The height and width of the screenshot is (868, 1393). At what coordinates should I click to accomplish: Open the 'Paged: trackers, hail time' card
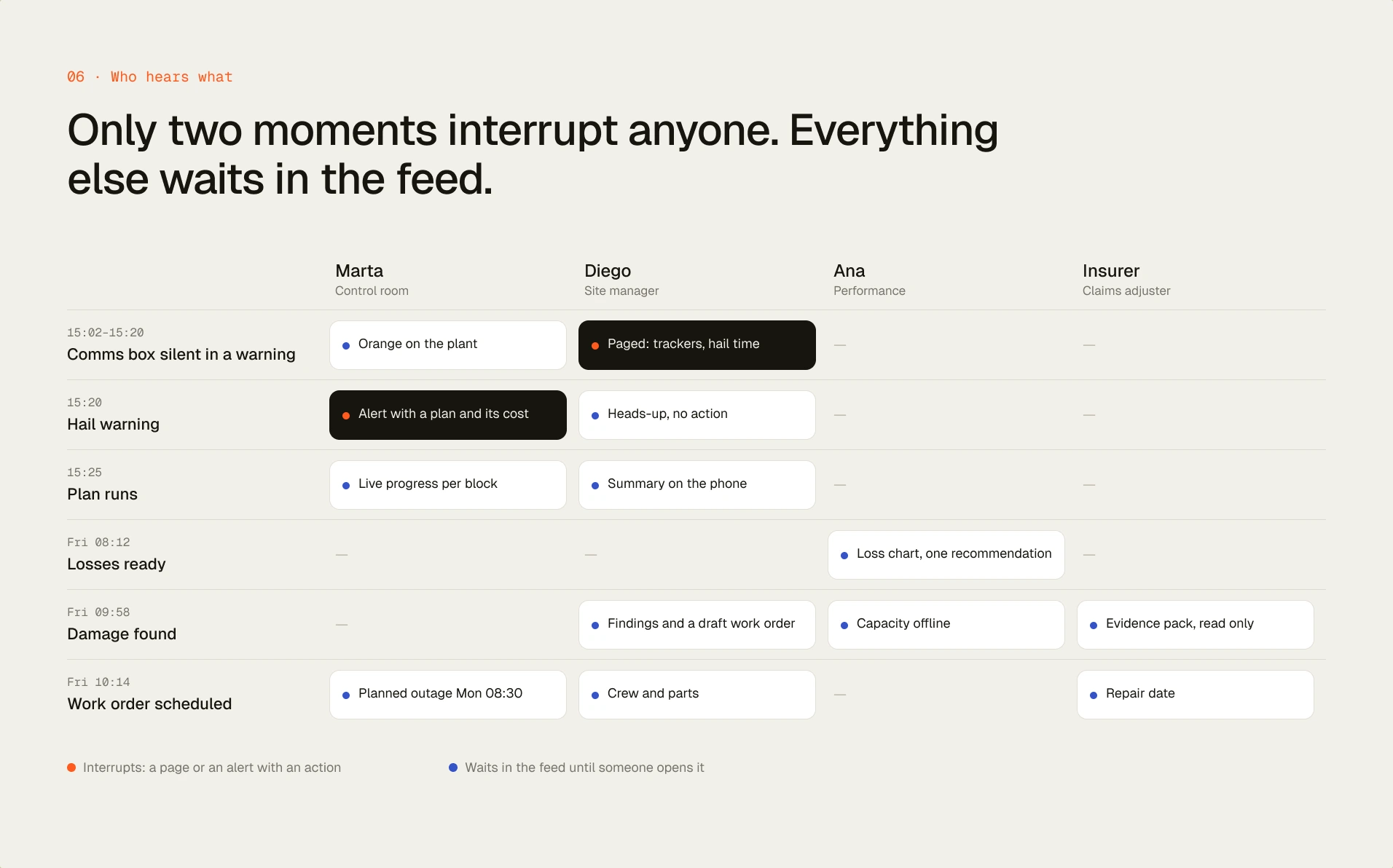696,345
